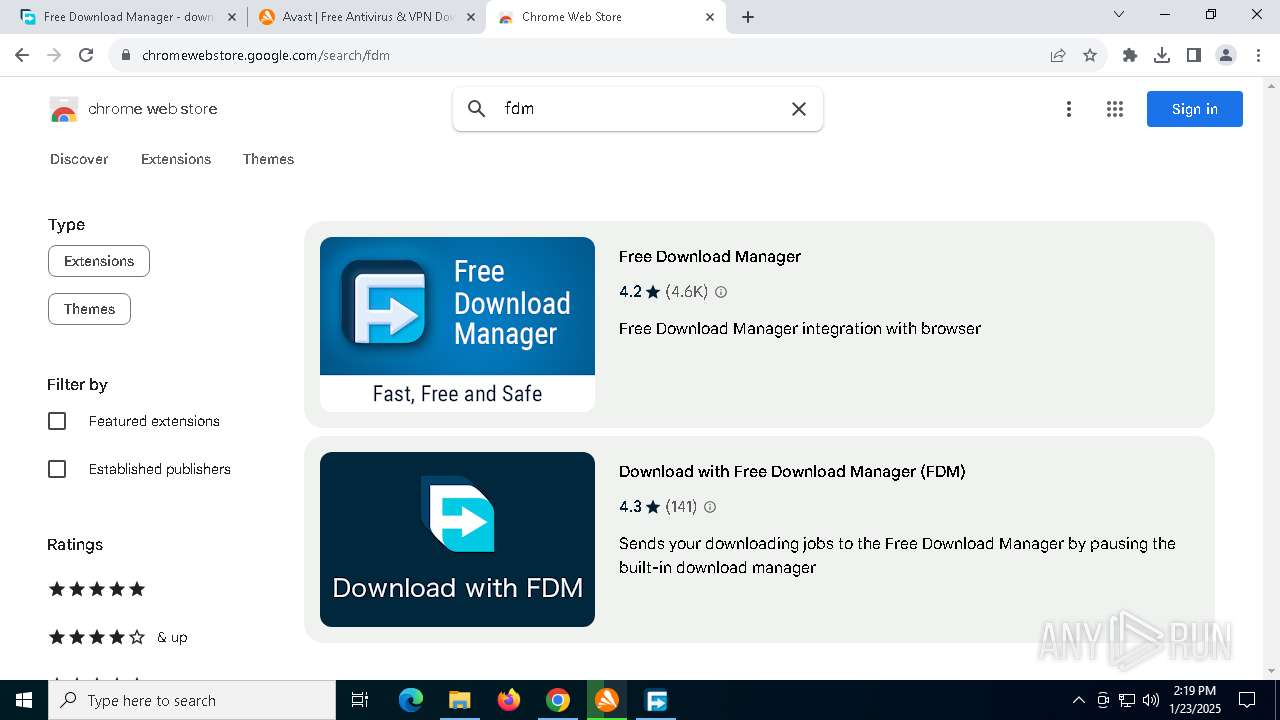Click Free Download Manager thumbnail image

click(457, 324)
